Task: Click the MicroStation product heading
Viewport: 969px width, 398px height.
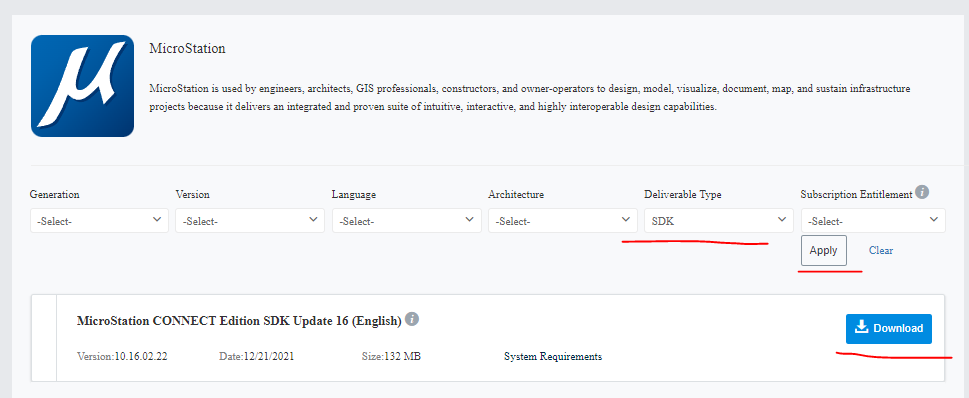Action: pyautogui.click(x=187, y=48)
